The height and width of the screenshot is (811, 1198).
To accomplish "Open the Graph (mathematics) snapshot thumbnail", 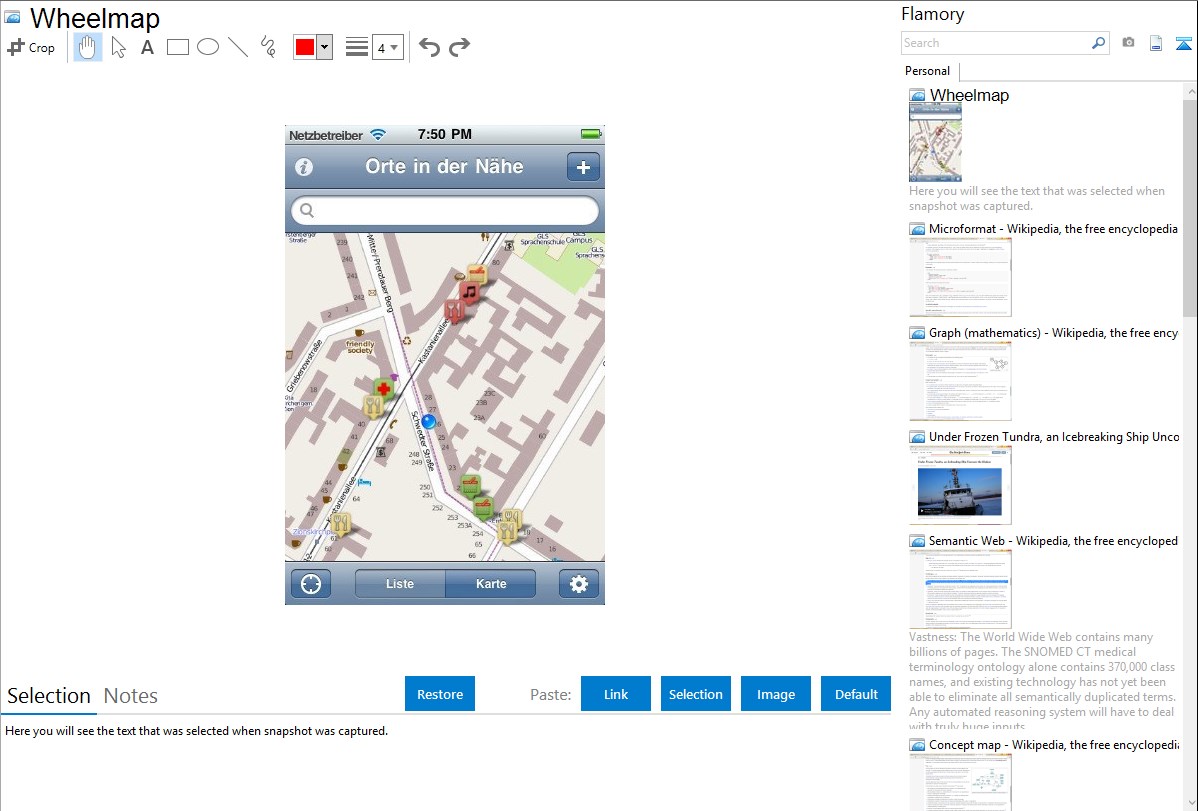I will click(960, 381).
